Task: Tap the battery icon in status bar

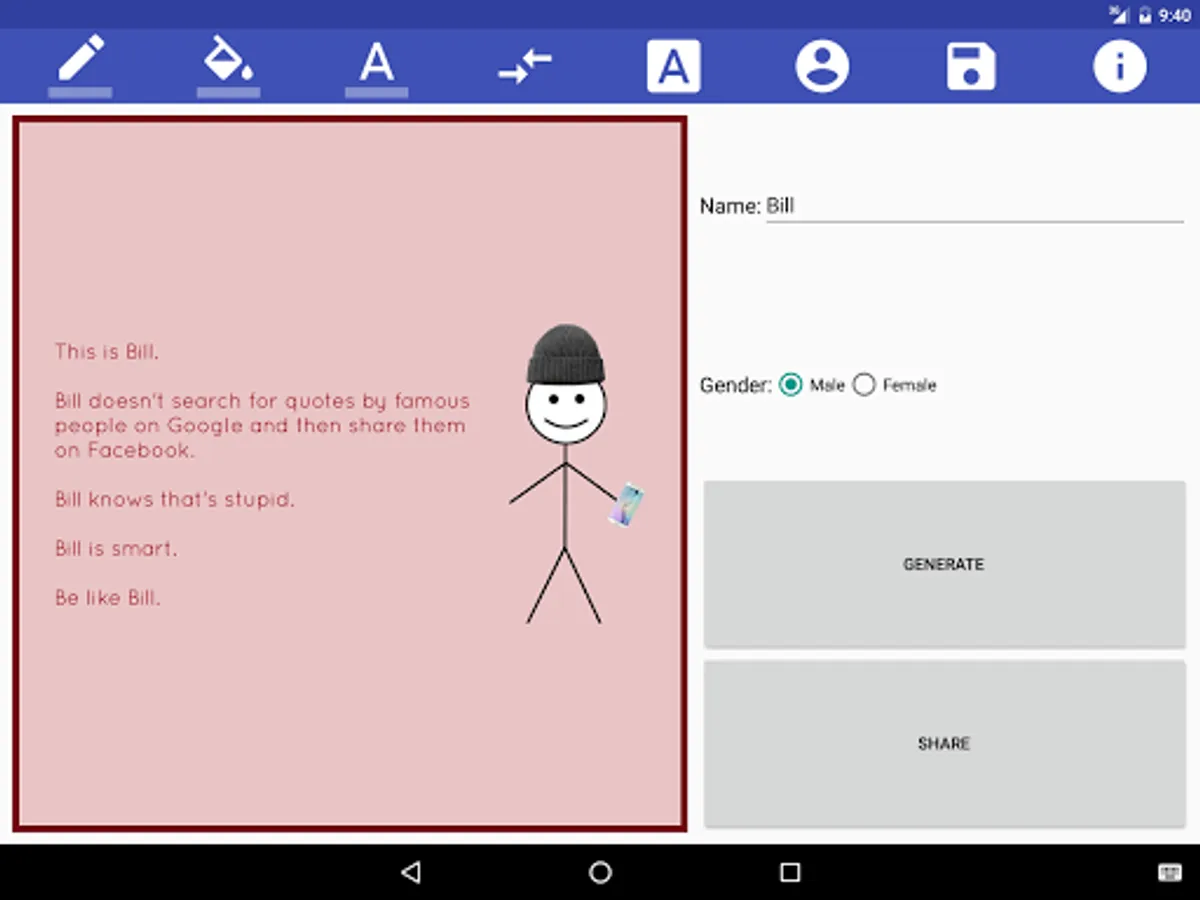Action: pos(1145,15)
